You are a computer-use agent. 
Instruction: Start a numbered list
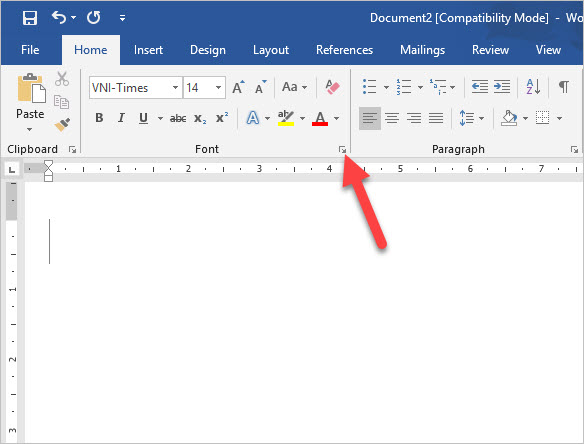pyautogui.click(x=404, y=87)
